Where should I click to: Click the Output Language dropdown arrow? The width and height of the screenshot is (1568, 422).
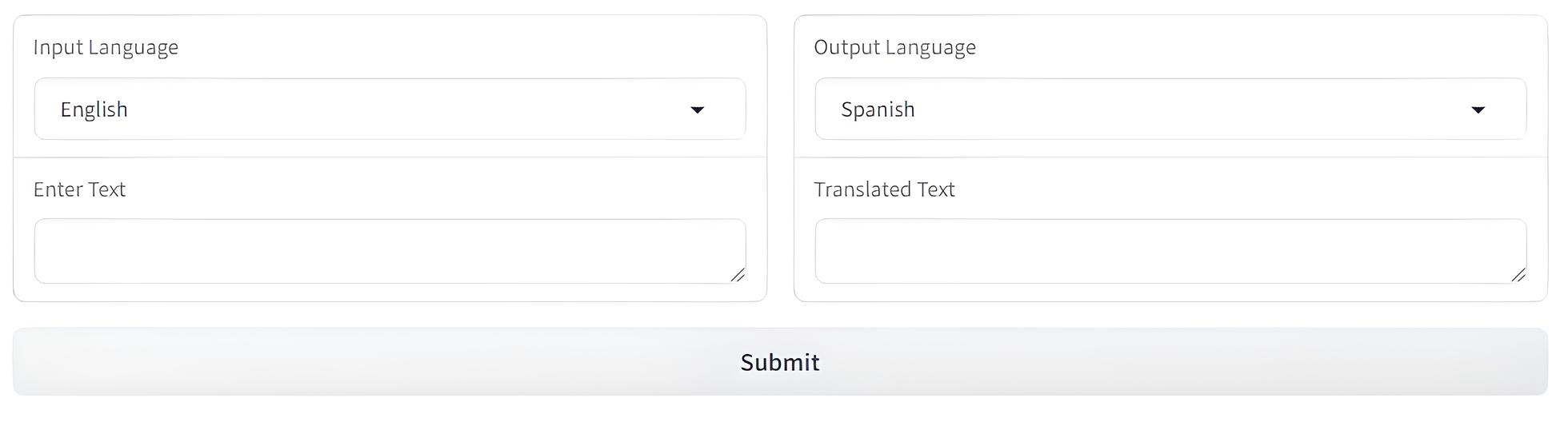pos(1478,109)
